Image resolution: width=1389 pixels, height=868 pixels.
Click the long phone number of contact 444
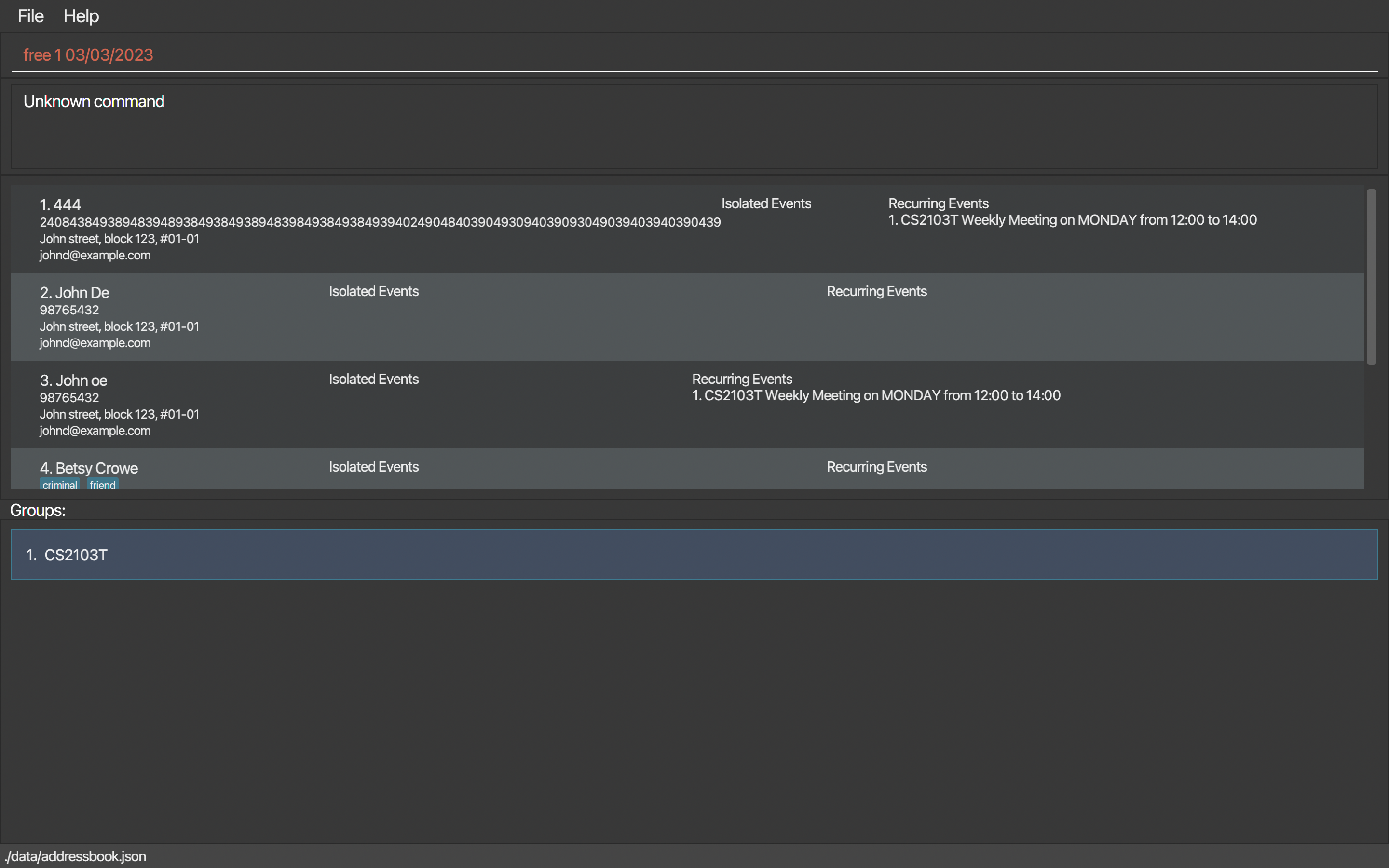(x=380, y=222)
